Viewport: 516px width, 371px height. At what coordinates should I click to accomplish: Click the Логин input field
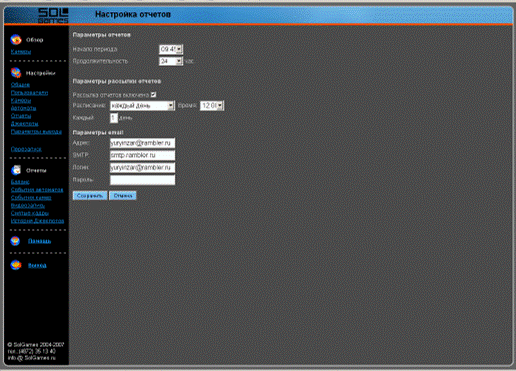(x=142, y=168)
